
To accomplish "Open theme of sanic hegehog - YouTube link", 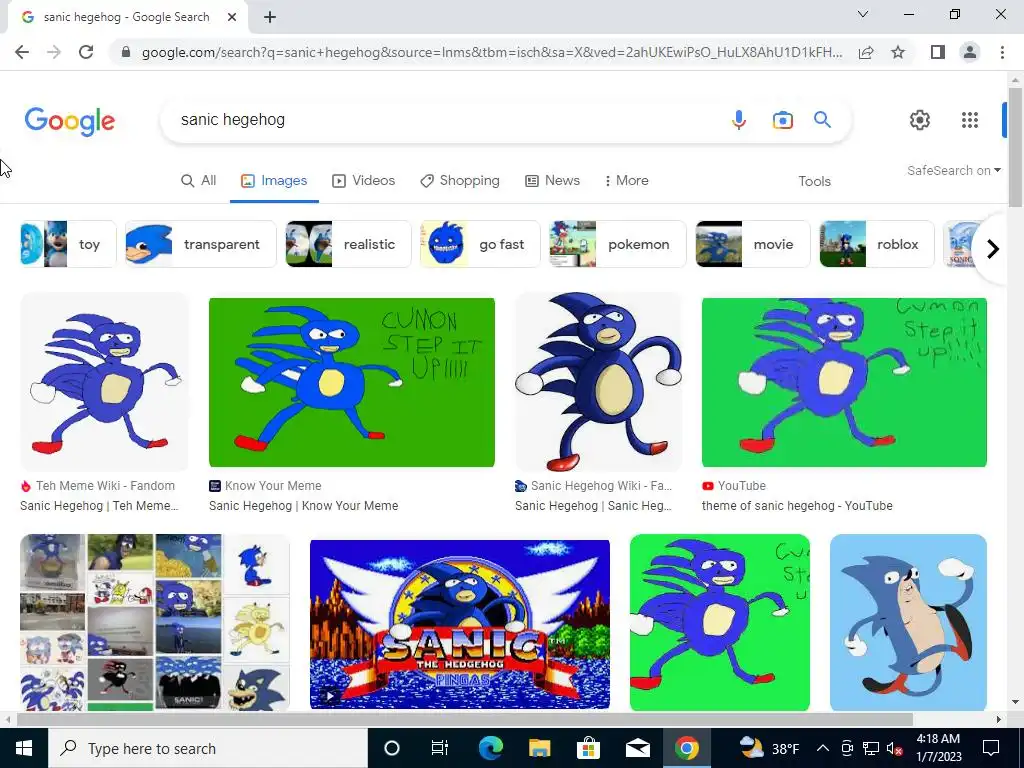I will pyautogui.click(x=797, y=505).
